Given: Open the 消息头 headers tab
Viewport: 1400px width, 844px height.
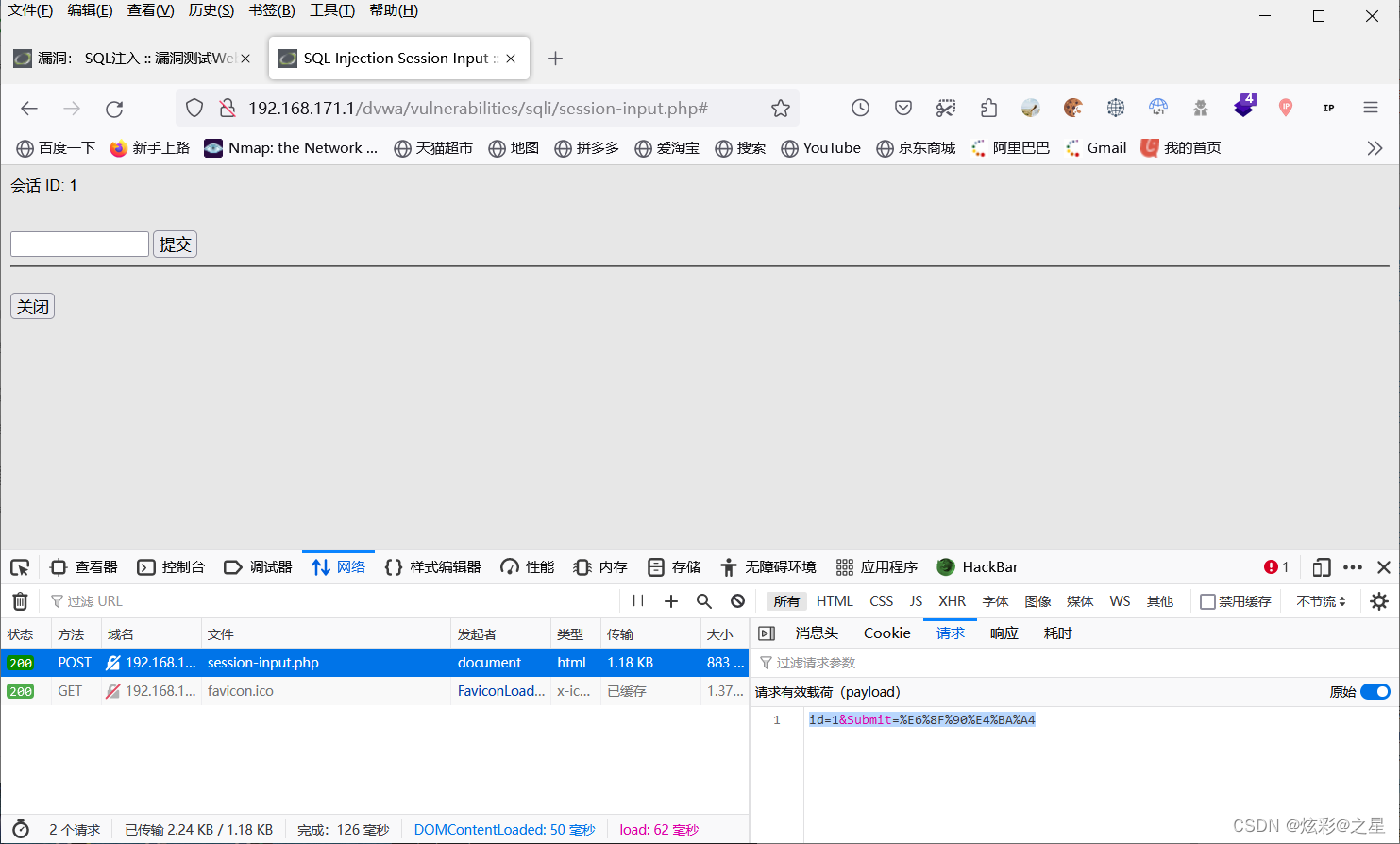Looking at the screenshot, I should 817,633.
